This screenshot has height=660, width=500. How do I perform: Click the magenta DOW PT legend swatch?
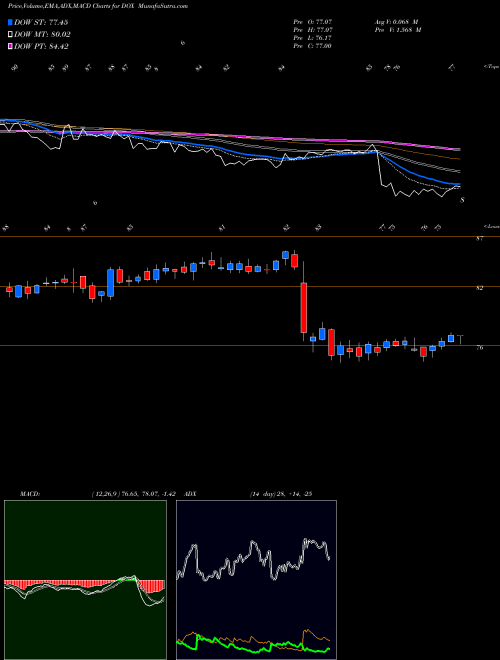click(10, 46)
